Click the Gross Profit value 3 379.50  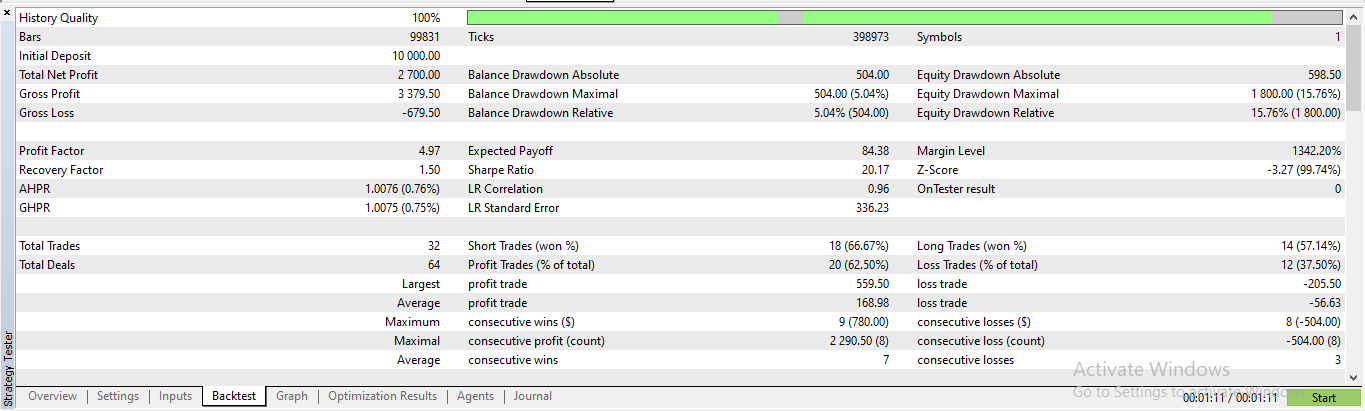coord(418,94)
